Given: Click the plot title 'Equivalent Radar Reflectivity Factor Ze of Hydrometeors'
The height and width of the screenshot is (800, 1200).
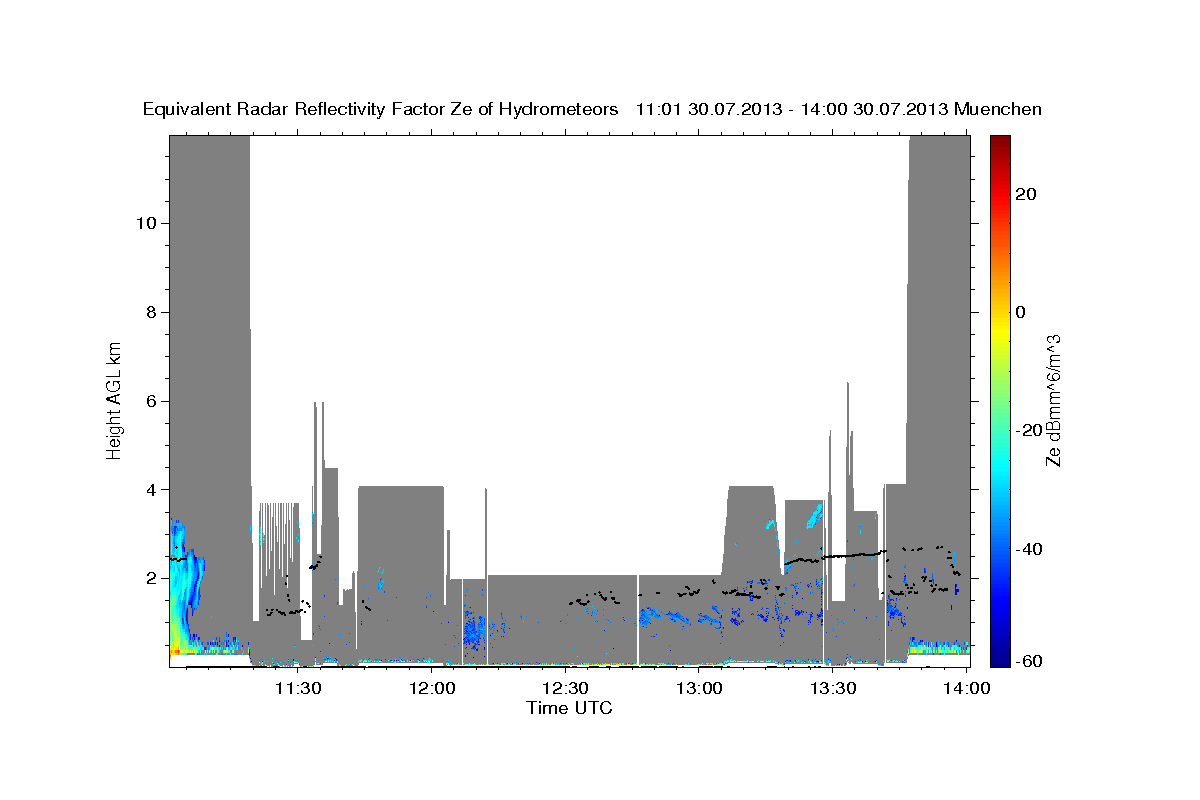Looking at the screenshot, I should [x=381, y=109].
